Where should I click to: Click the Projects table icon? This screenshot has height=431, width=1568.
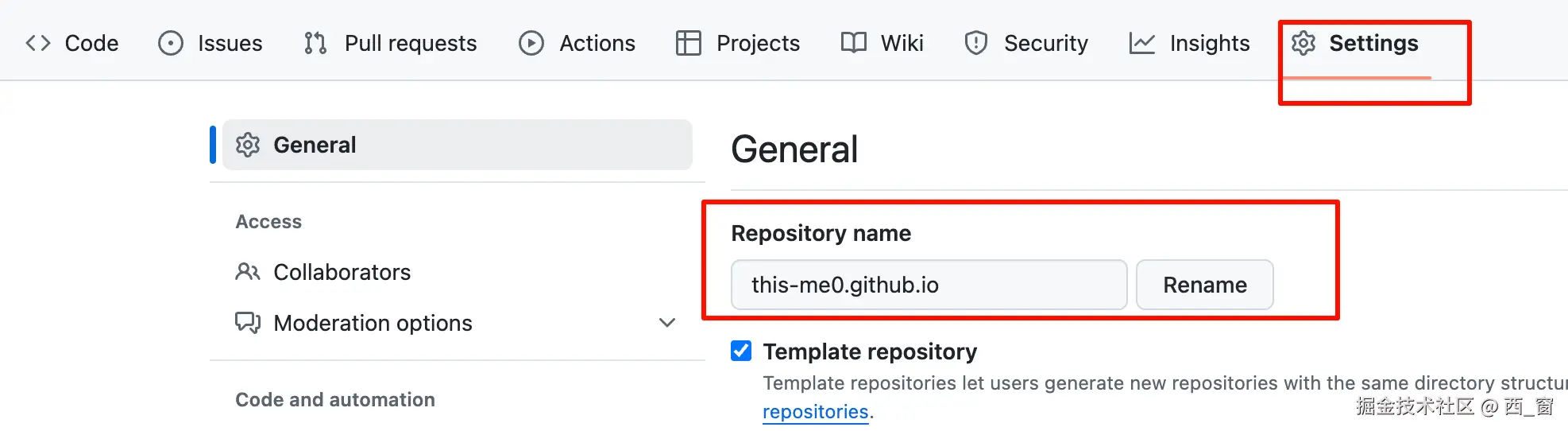[689, 43]
